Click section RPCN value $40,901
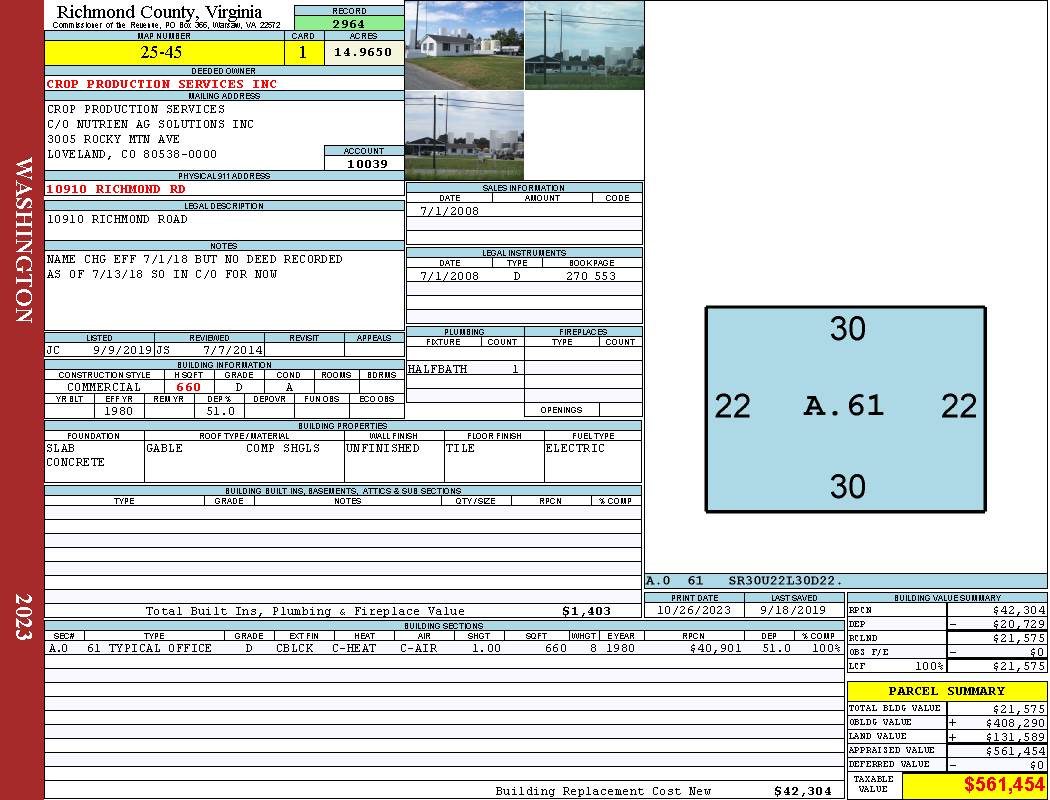1050x800 pixels. (715, 648)
